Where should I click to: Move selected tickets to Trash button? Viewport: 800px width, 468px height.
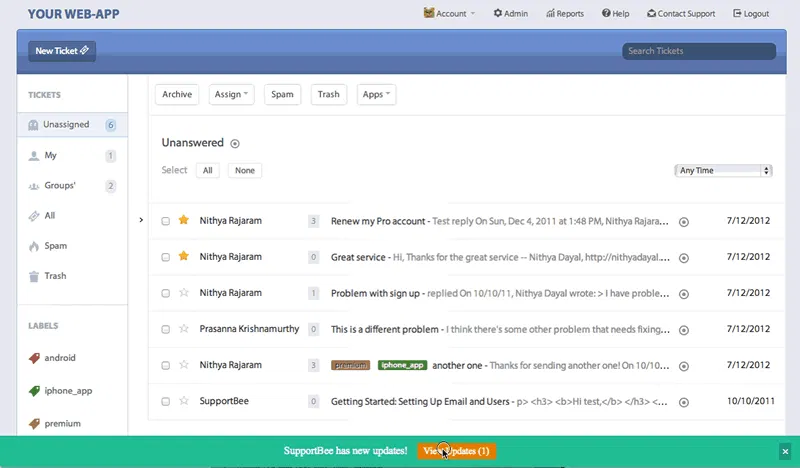point(329,94)
